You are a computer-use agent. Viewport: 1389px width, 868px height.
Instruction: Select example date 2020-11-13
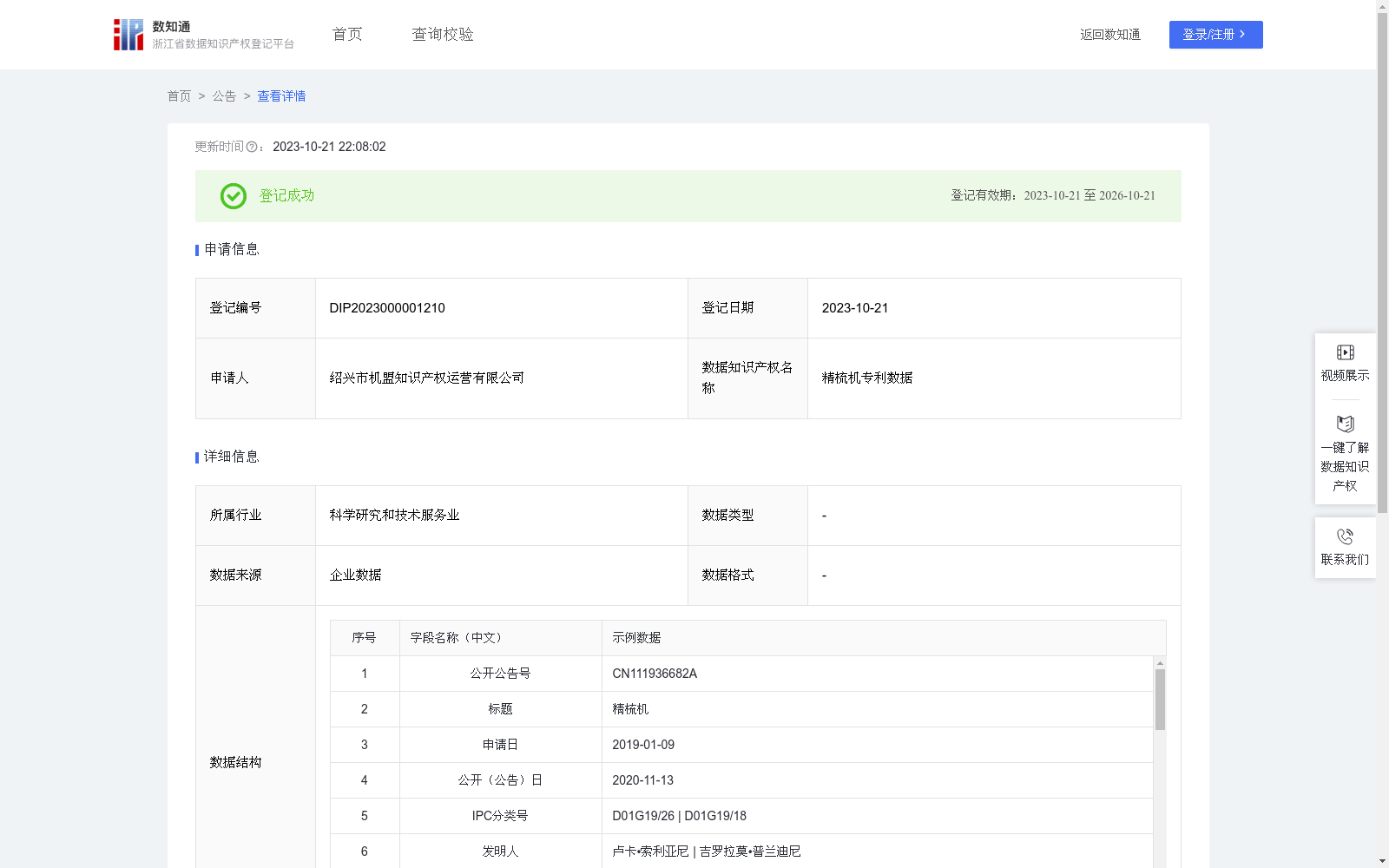[x=643, y=780]
